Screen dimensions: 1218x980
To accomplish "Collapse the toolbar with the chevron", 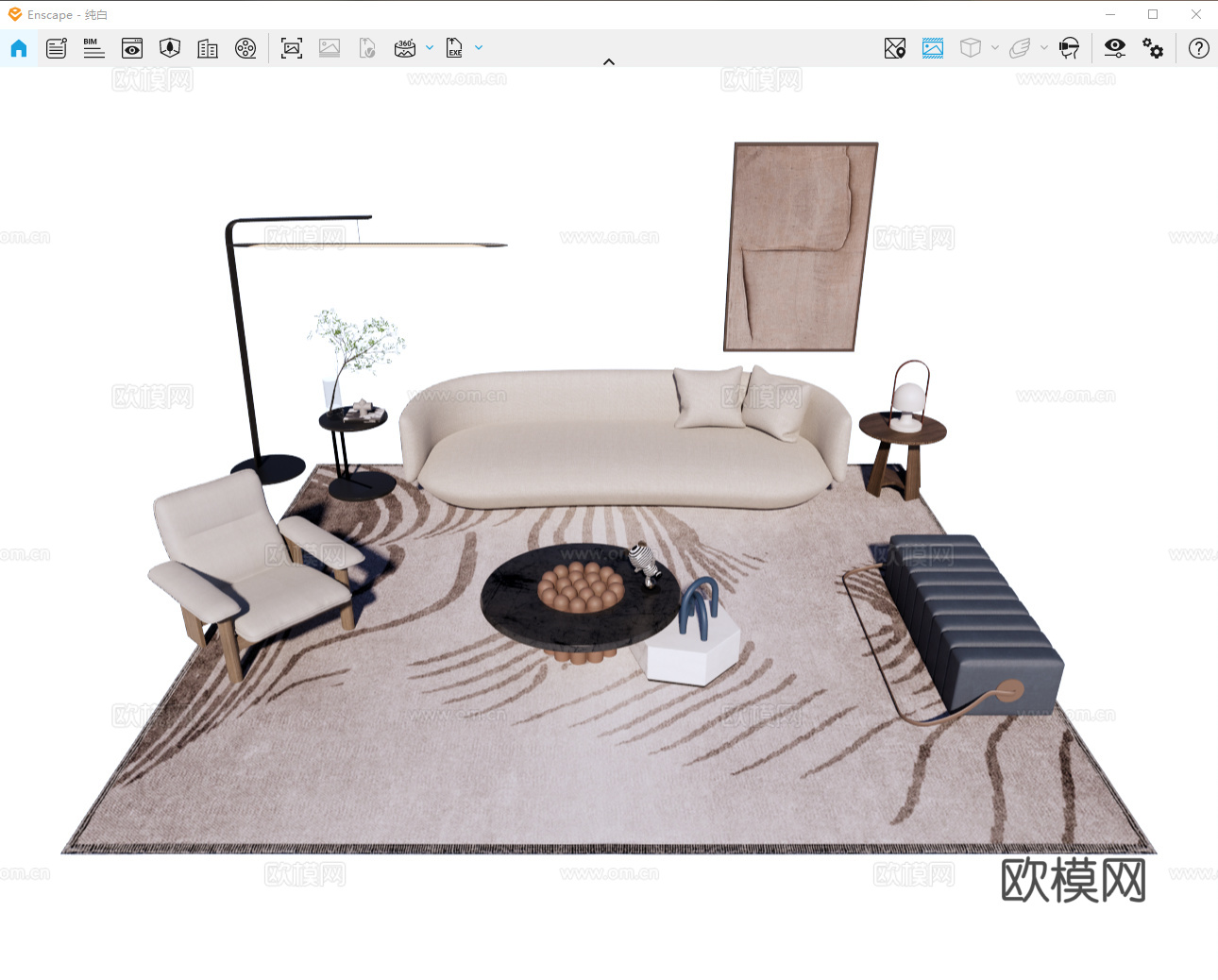I will click(609, 62).
